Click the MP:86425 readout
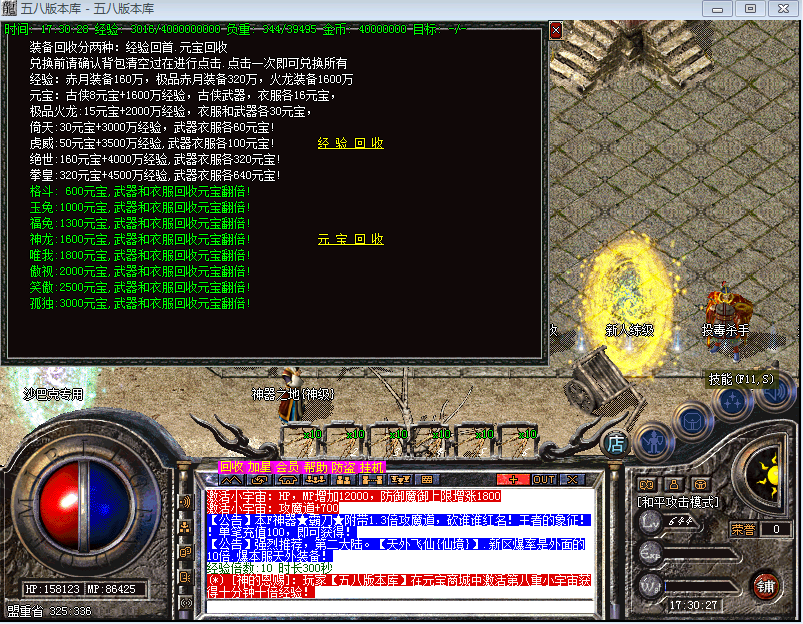The width and height of the screenshot is (803, 624). tap(112, 589)
